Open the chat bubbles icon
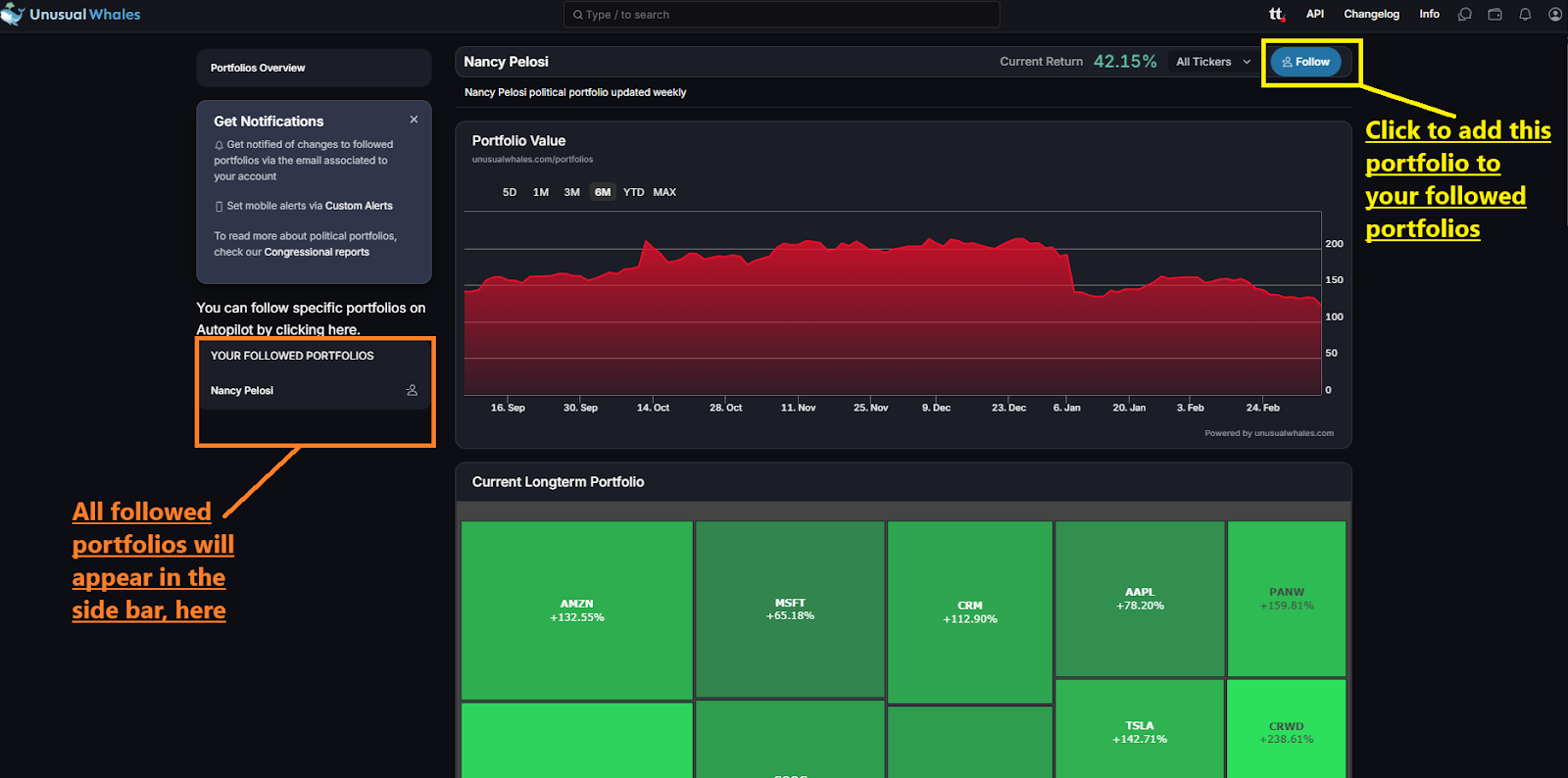 coord(1465,15)
